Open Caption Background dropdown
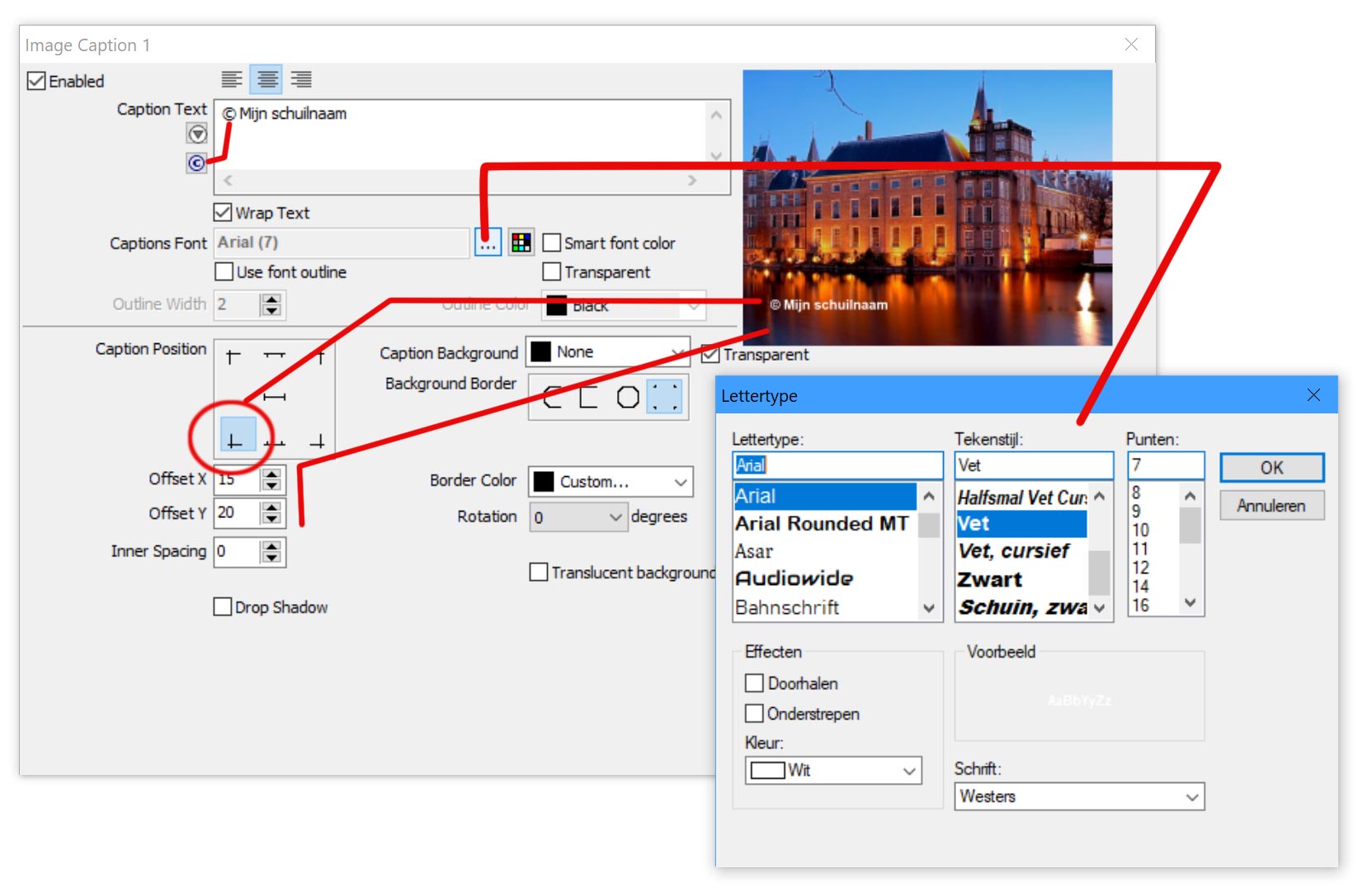 [x=608, y=352]
